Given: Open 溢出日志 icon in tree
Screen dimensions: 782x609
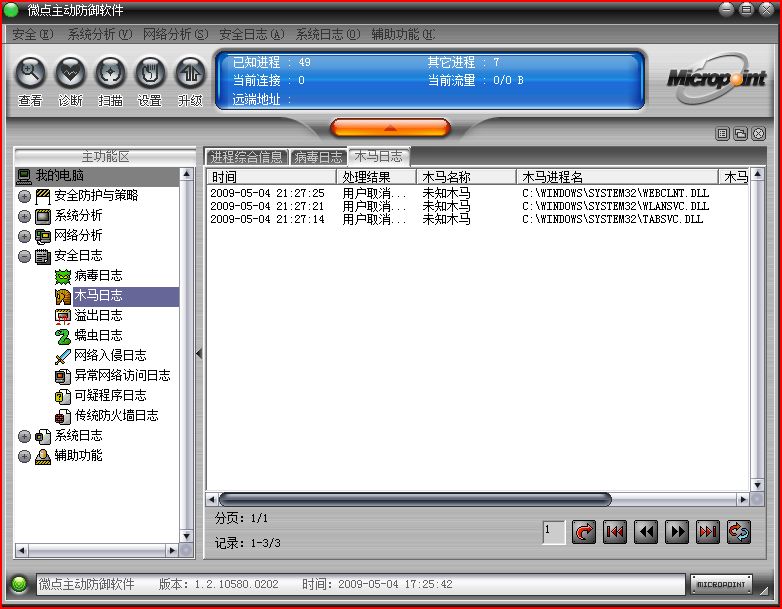Looking at the screenshot, I should pos(63,316).
